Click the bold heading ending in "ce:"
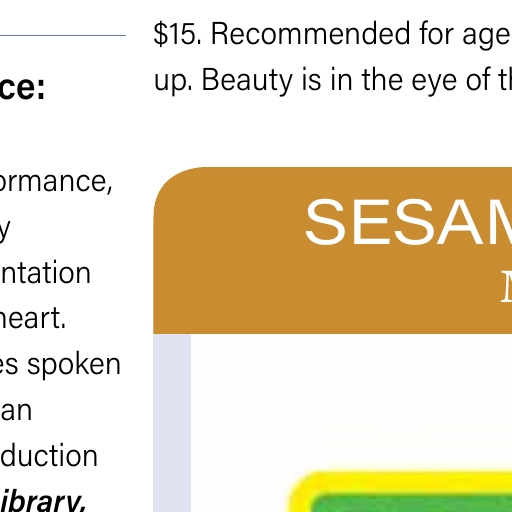 click(x=22, y=87)
